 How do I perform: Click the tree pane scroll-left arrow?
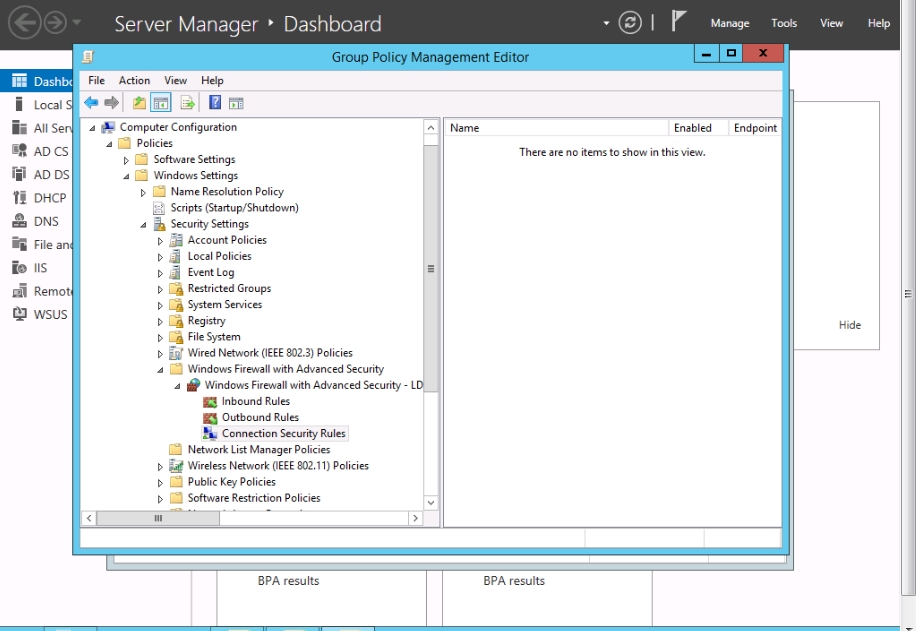click(89, 518)
